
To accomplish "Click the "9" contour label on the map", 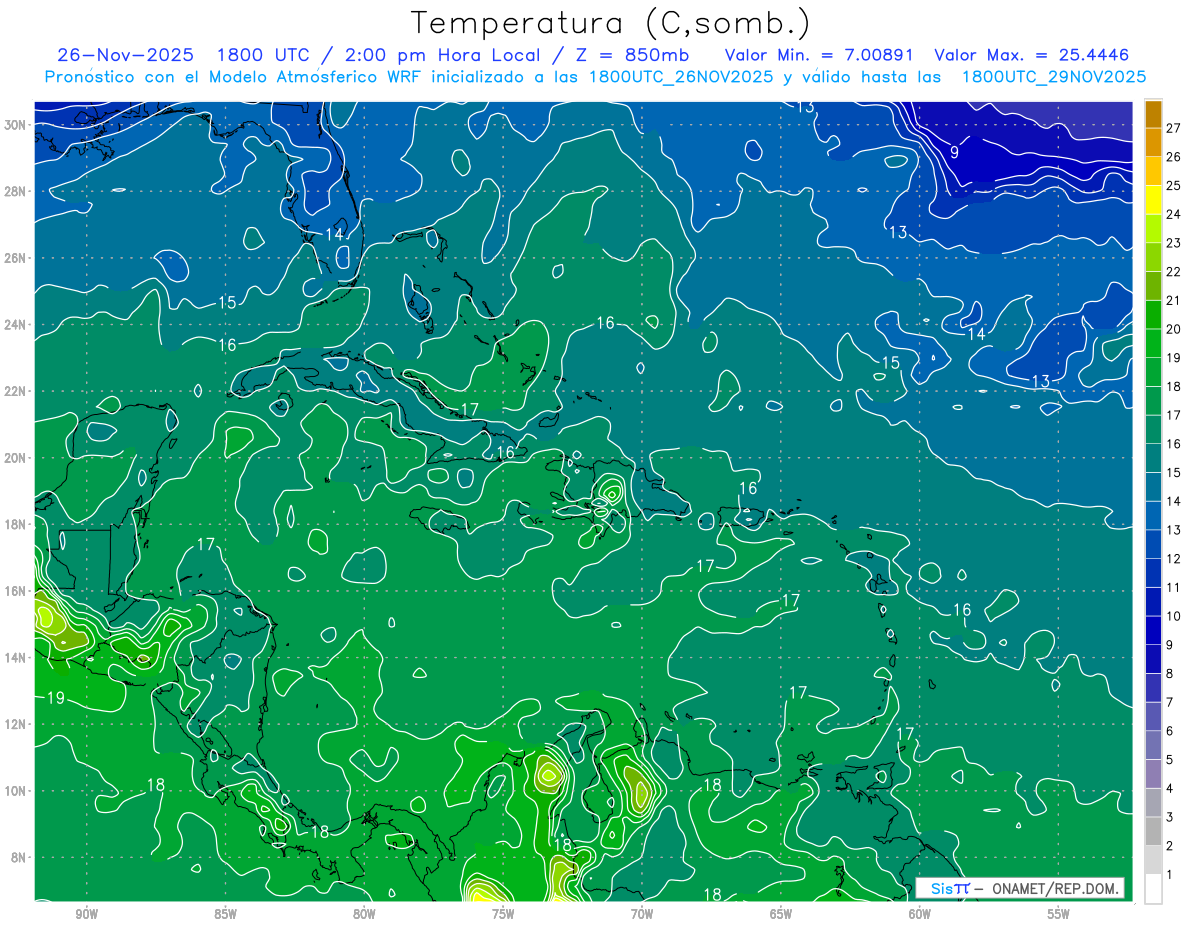I will [x=954, y=152].
